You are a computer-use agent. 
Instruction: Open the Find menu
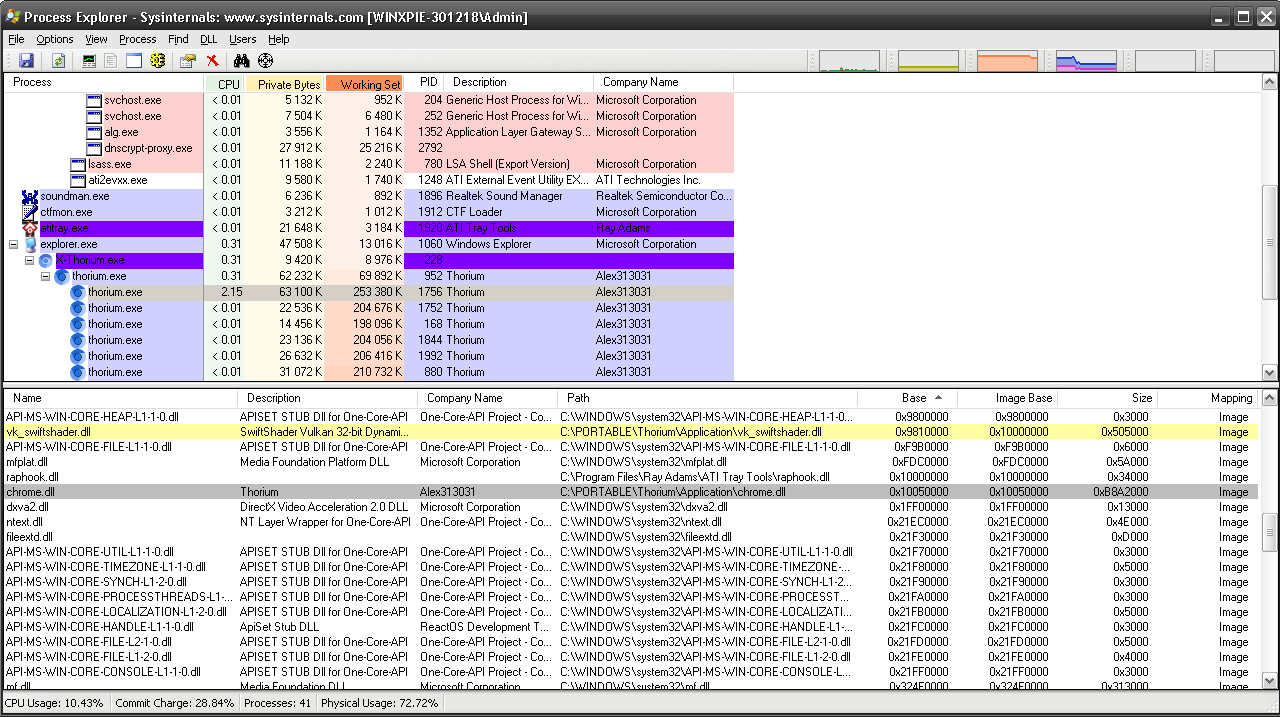[178, 39]
